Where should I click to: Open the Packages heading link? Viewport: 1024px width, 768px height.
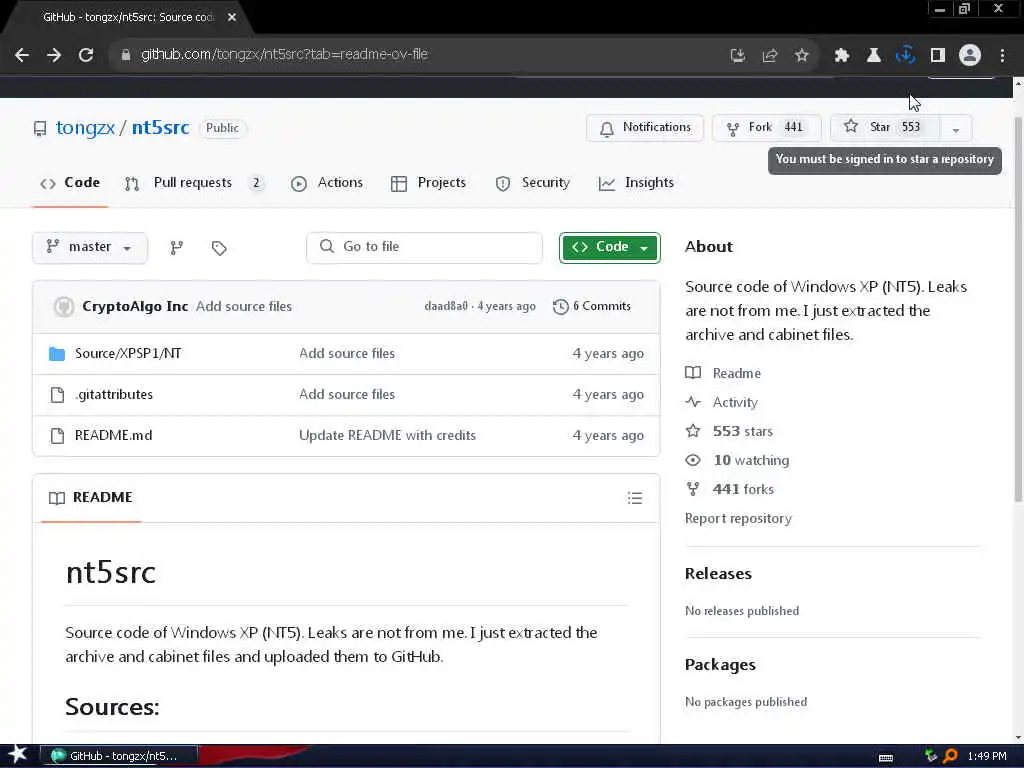pos(720,665)
